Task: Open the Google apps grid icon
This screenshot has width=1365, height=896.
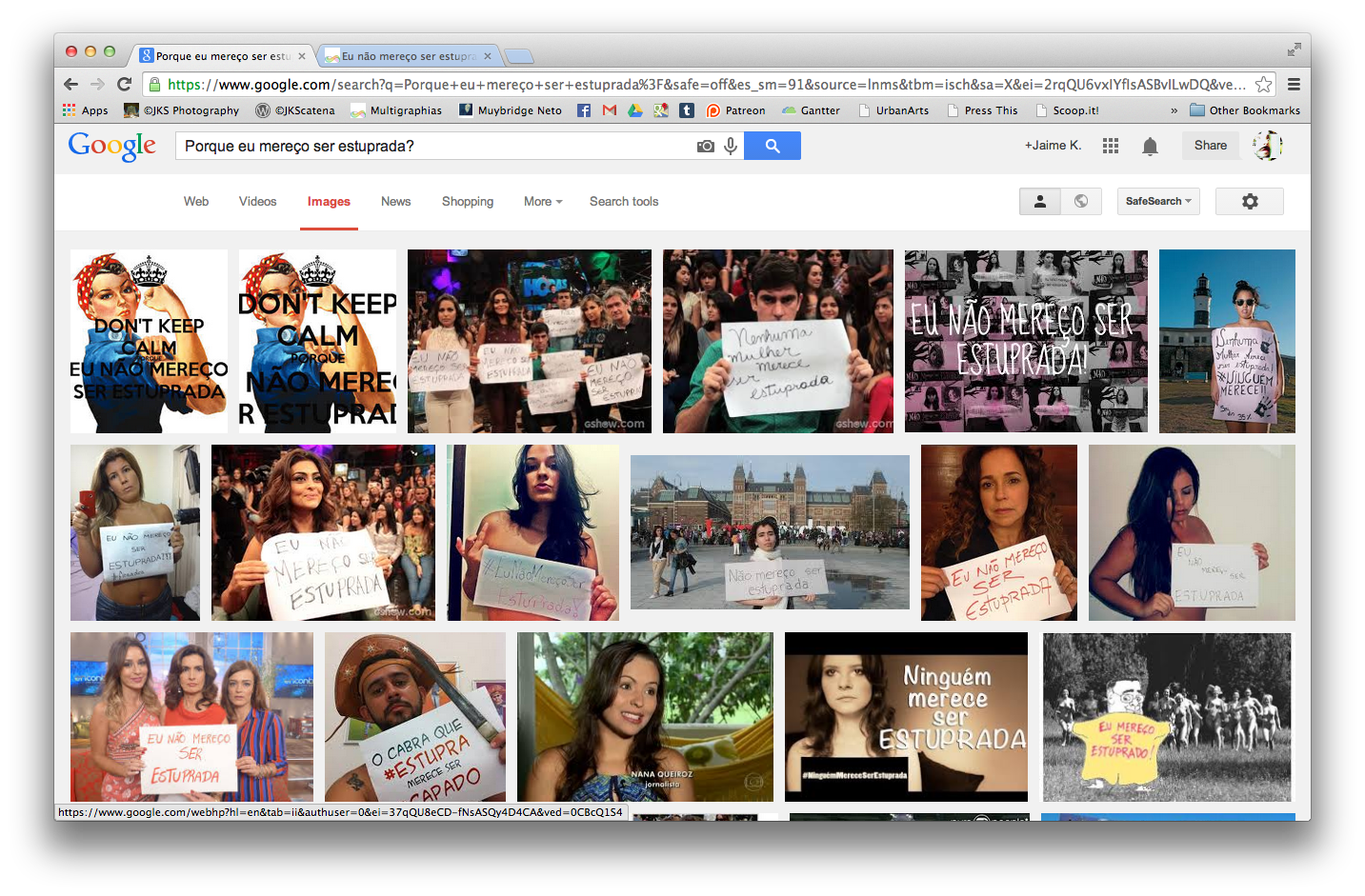Action: (x=1110, y=146)
